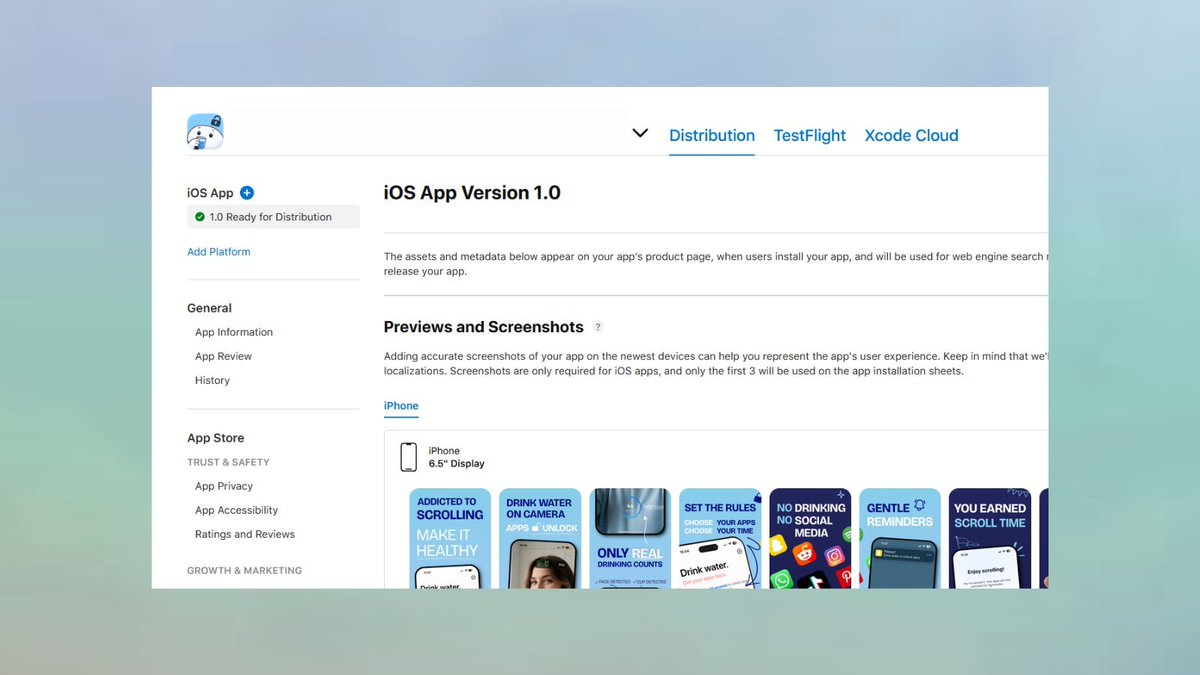Open the Gentle Reminders screenshot

900,538
